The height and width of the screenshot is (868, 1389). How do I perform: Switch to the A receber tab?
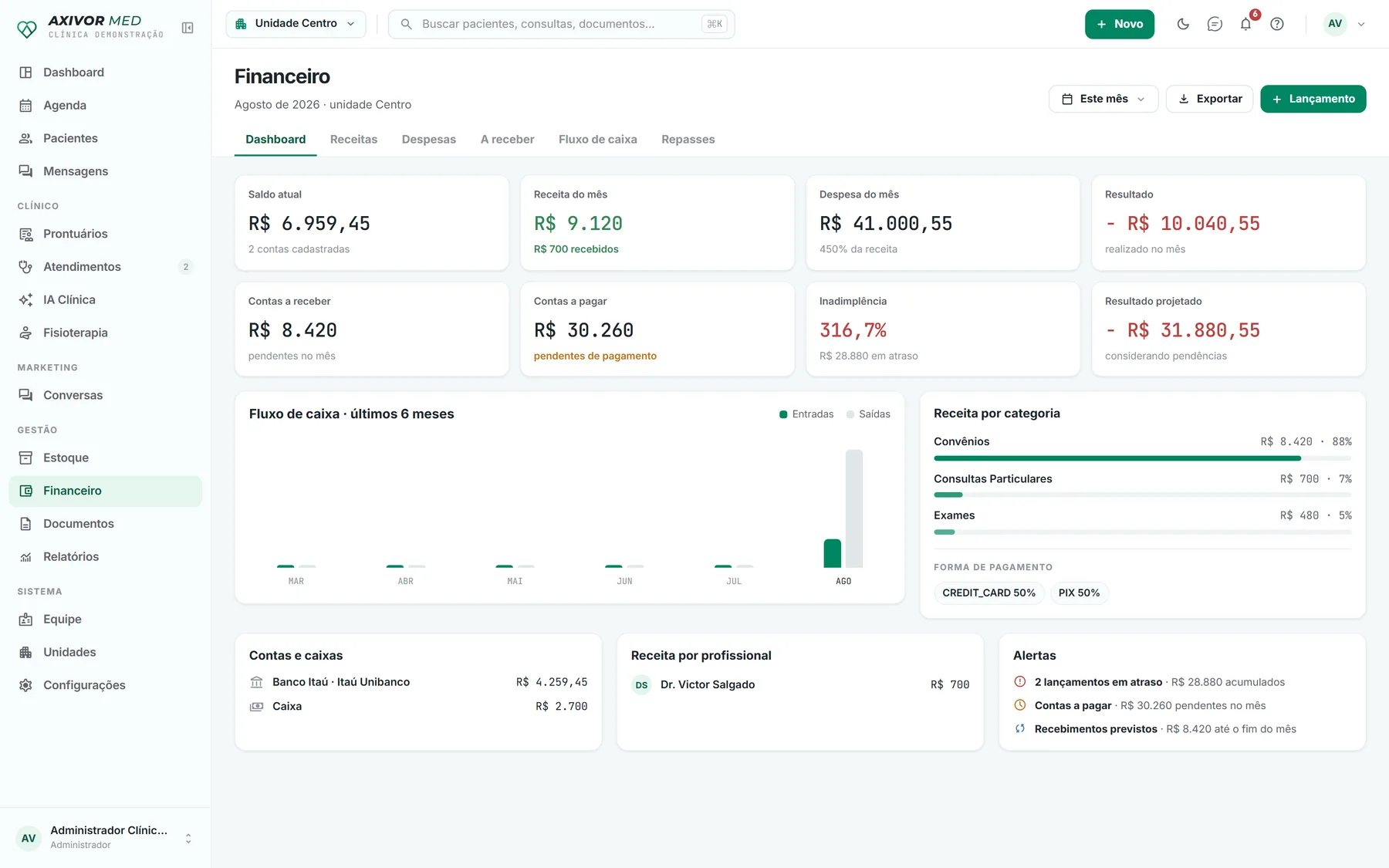[507, 140]
